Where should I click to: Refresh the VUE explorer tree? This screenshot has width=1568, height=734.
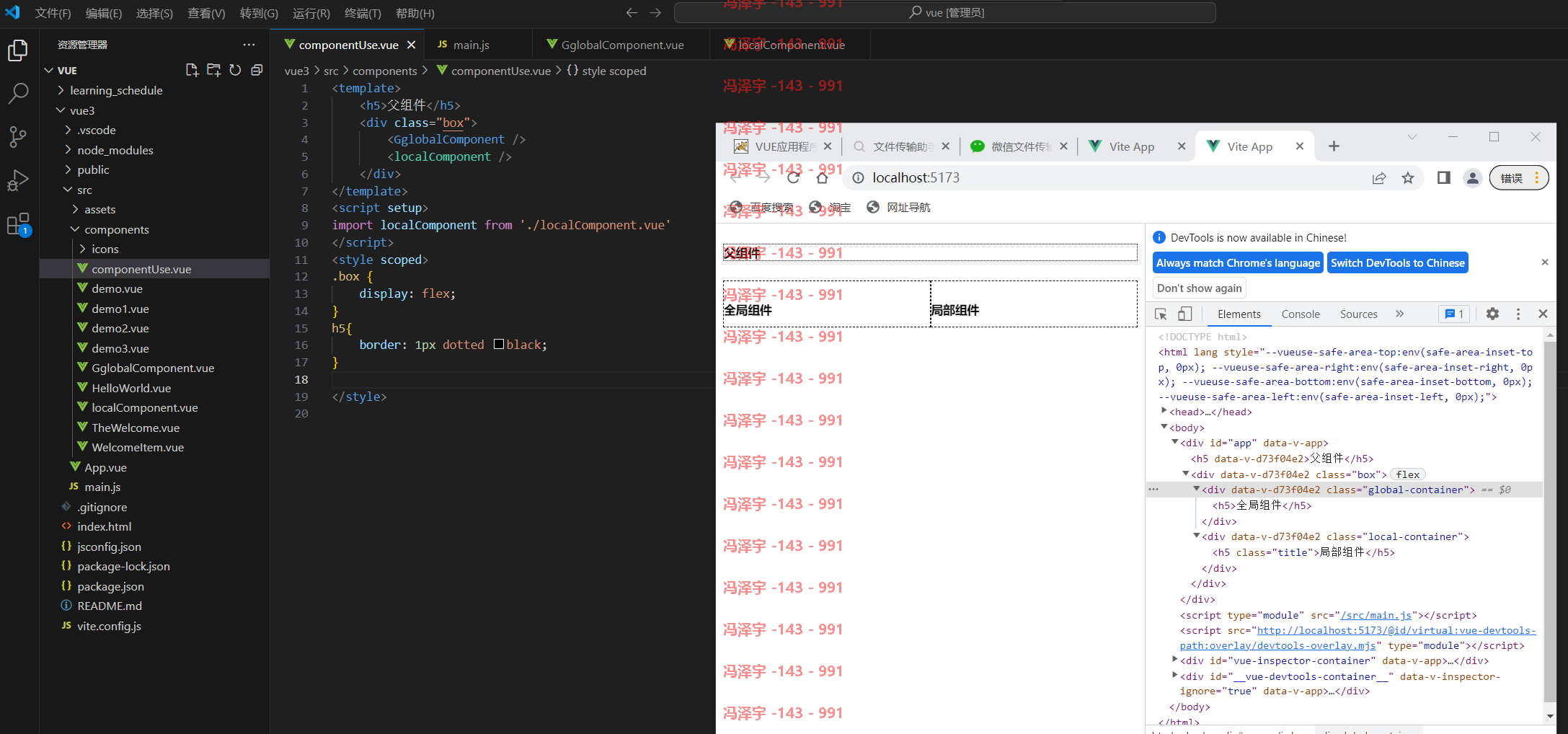[x=235, y=70]
